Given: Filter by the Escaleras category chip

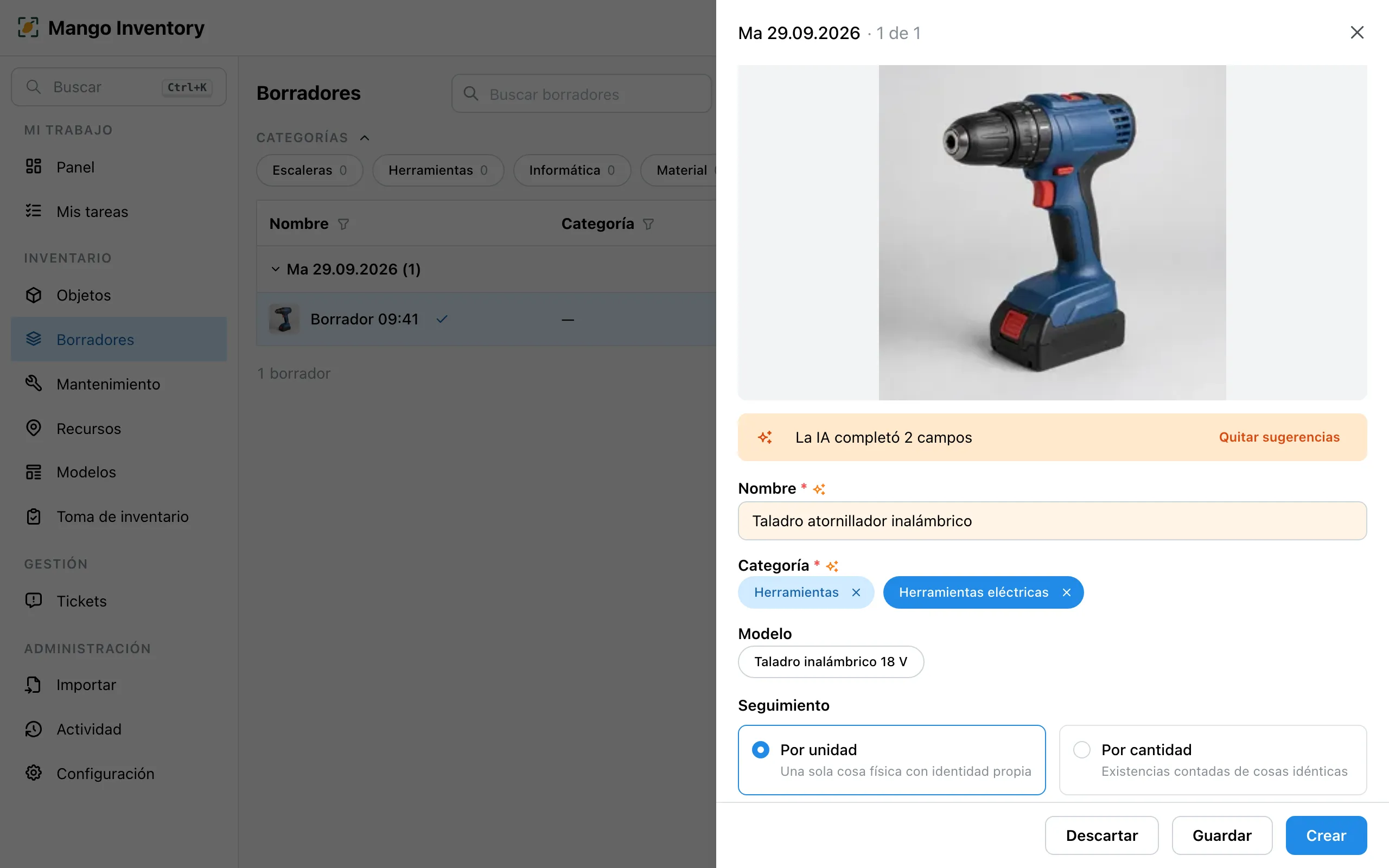Looking at the screenshot, I should [309, 170].
